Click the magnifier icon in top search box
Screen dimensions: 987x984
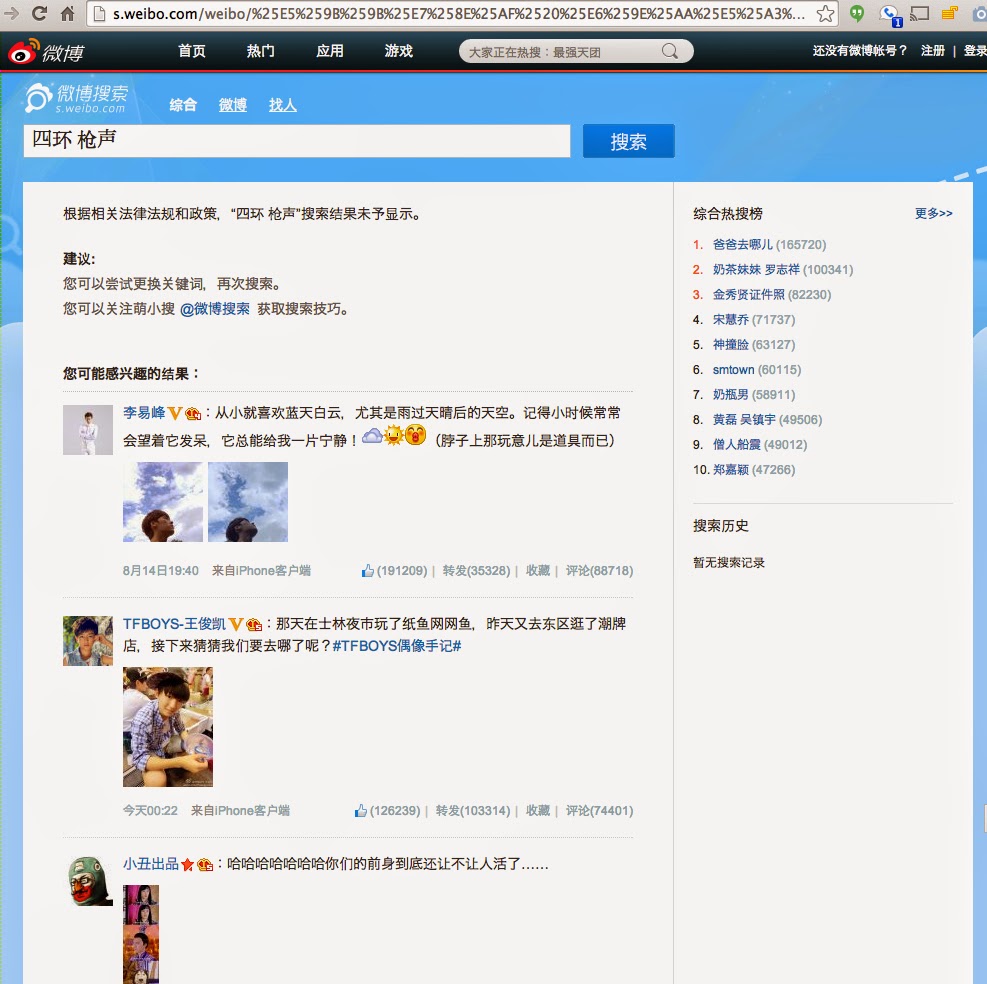coord(670,51)
